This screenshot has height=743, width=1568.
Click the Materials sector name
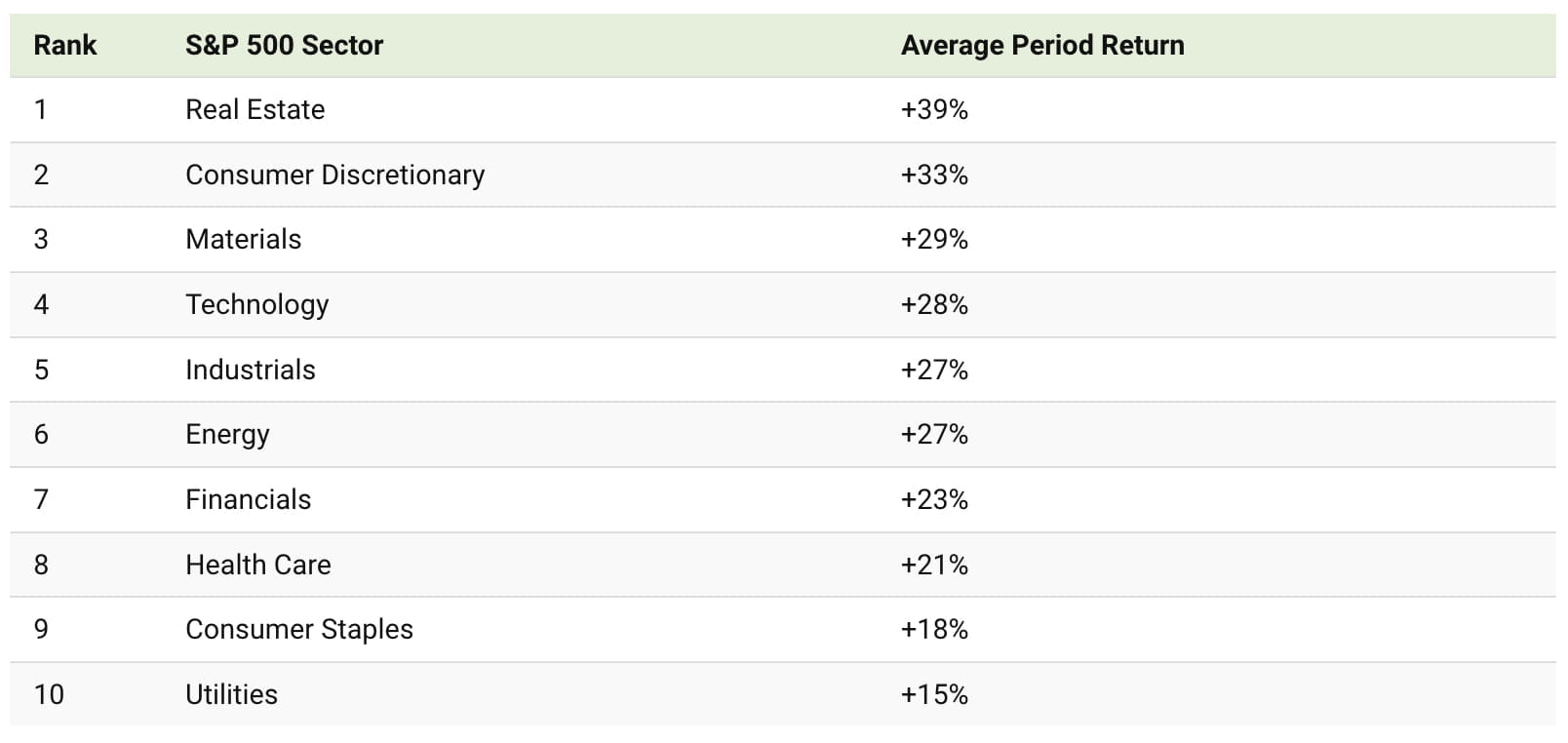pos(243,239)
